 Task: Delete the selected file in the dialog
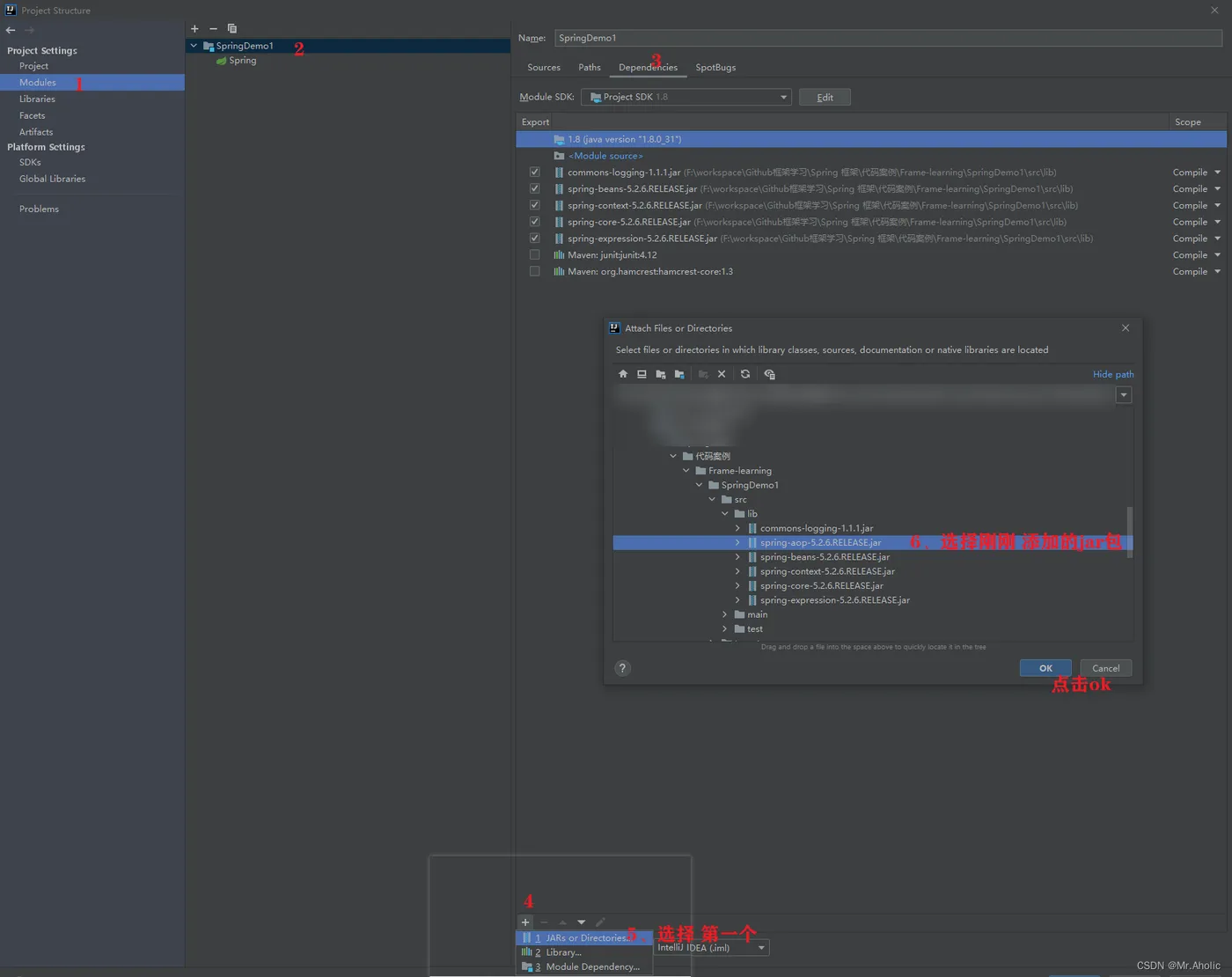click(x=722, y=374)
